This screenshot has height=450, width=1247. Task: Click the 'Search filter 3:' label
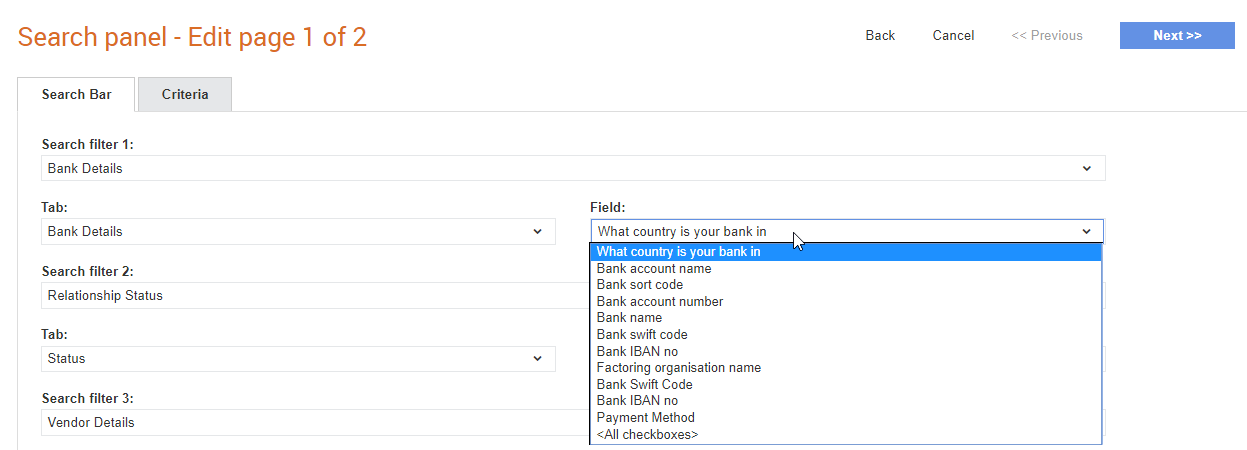(88, 398)
